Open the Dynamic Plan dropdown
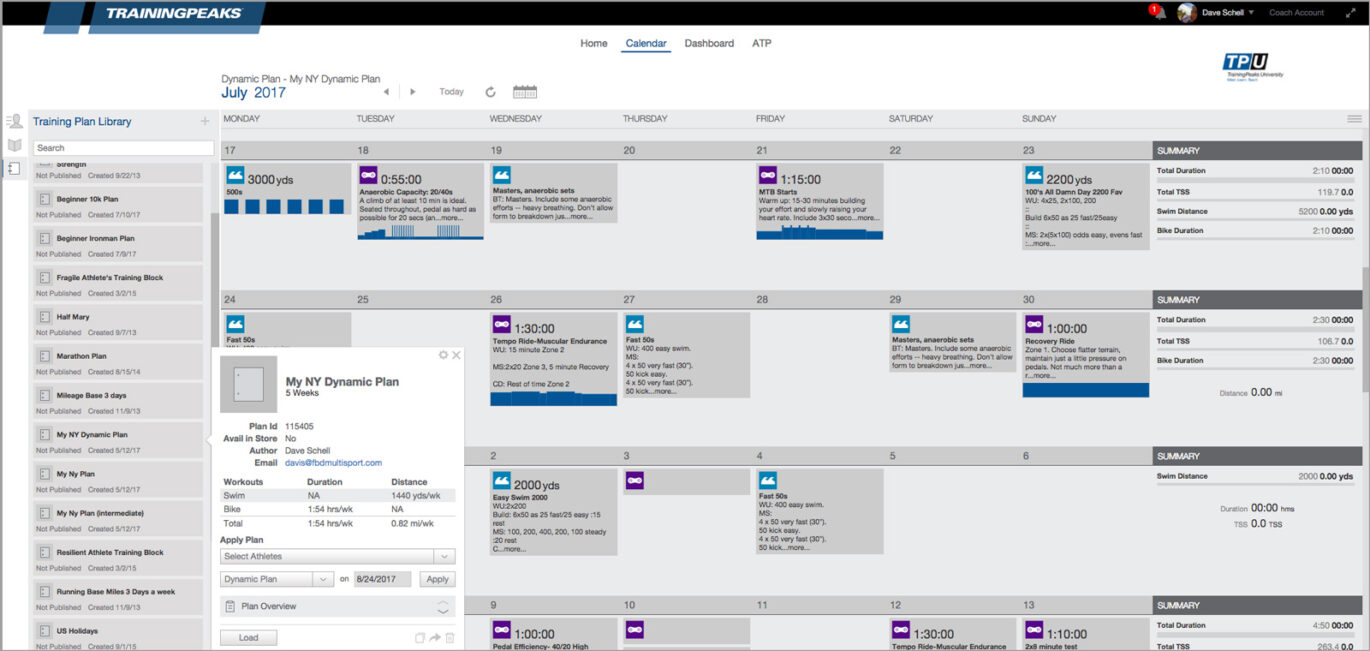 click(x=275, y=578)
